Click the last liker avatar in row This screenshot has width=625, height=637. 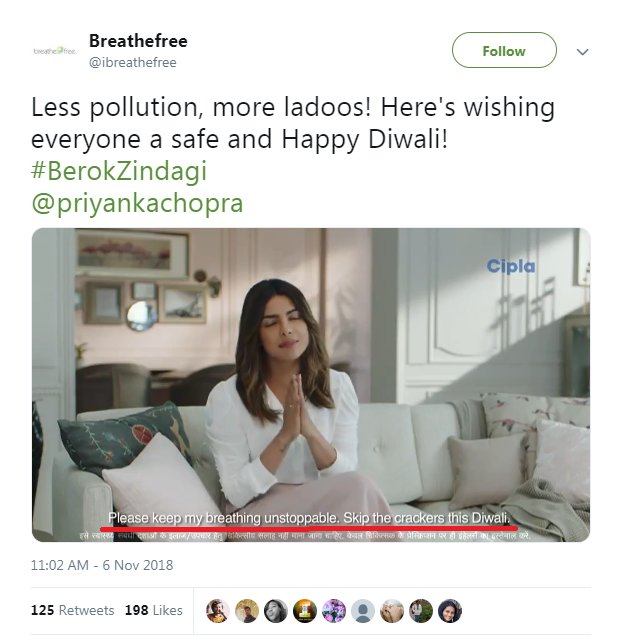(x=450, y=611)
